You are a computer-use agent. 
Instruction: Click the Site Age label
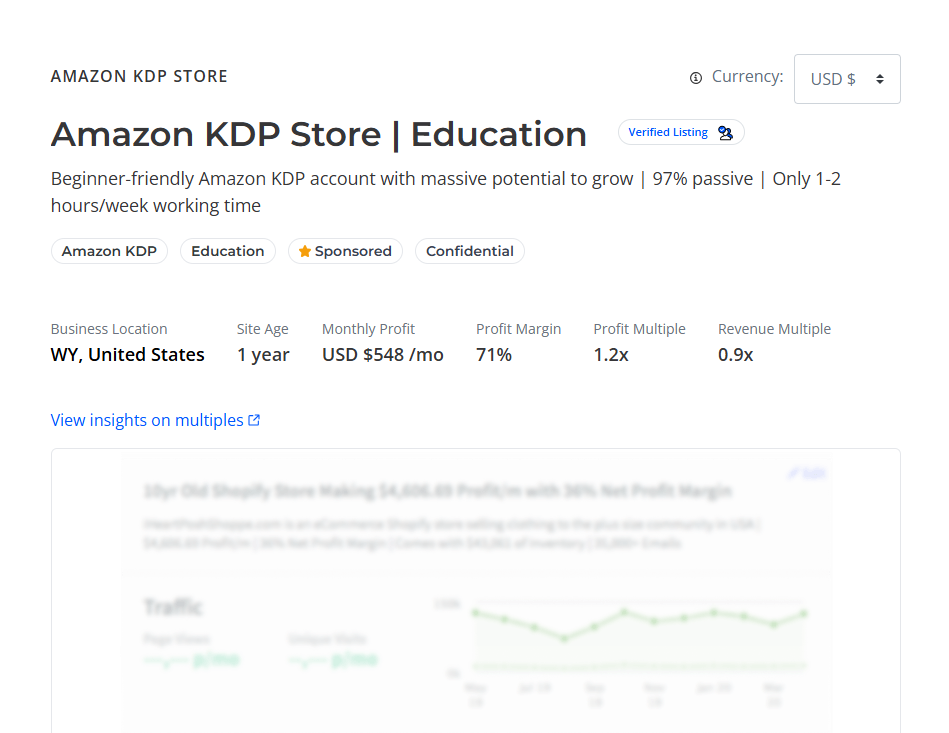point(263,329)
